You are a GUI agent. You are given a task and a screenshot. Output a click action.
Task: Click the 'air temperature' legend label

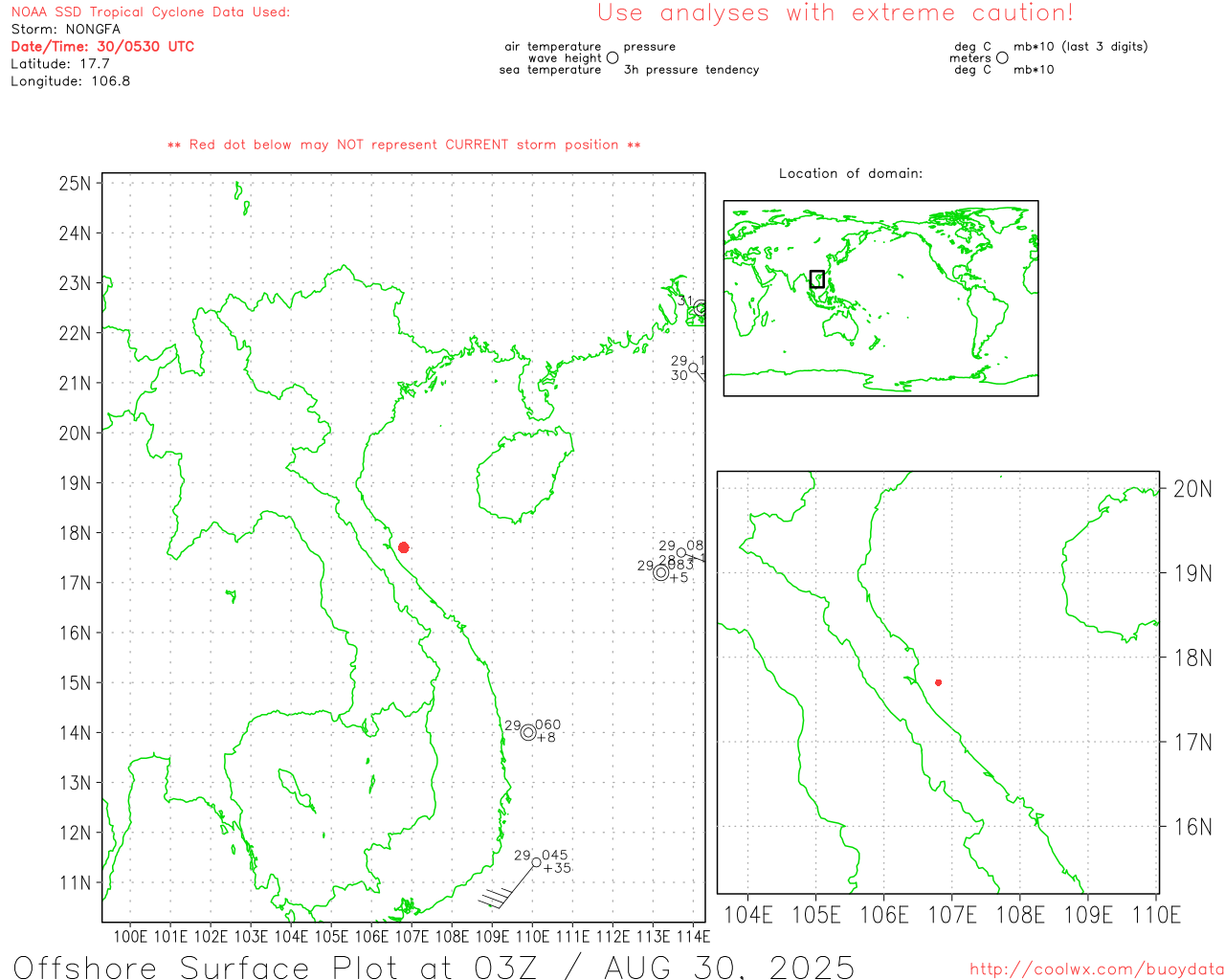553,46
